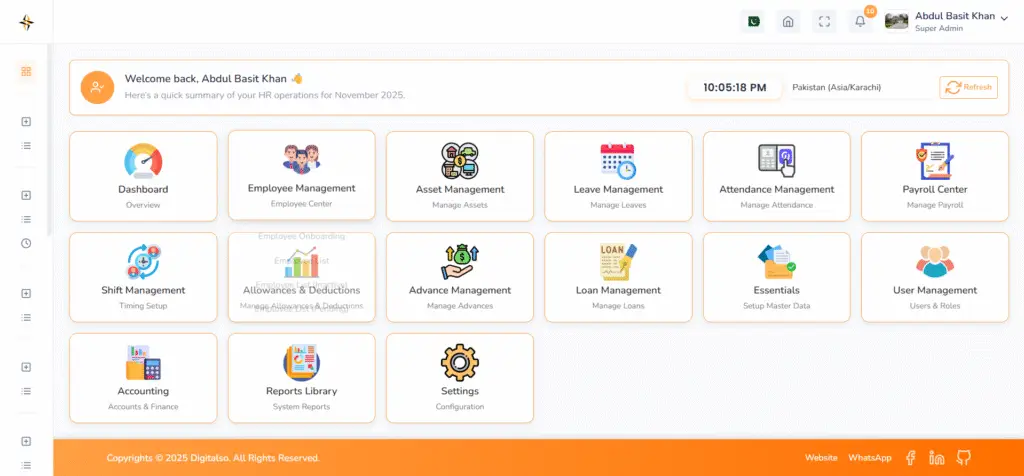Toggle fullscreen mode icon in header
Viewport: 1024px width, 476px height.
824,22
